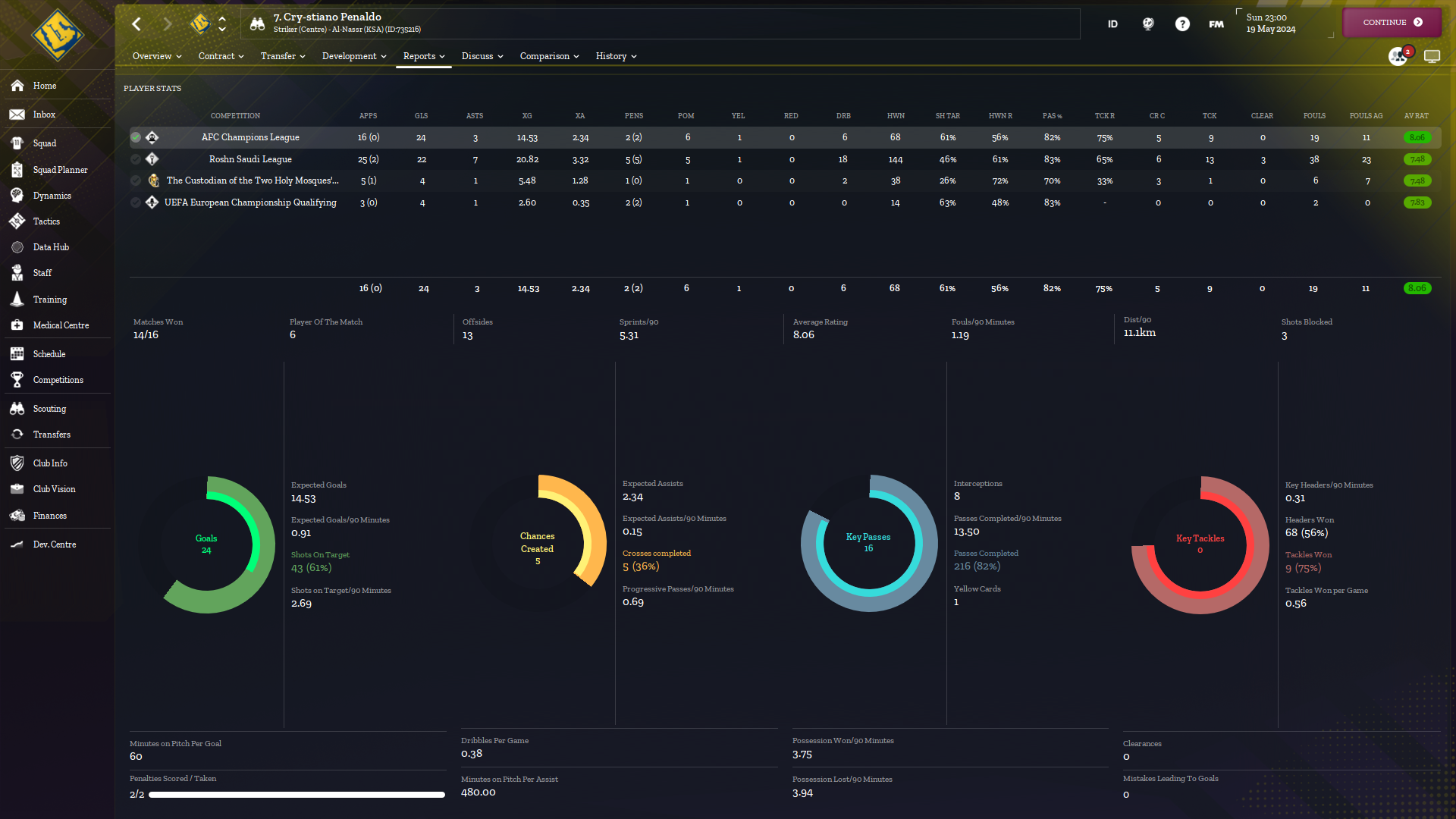Image resolution: width=1456 pixels, height=819 pixels.
Task: Sort table by AV RAT column
Action: (1416, 116)
